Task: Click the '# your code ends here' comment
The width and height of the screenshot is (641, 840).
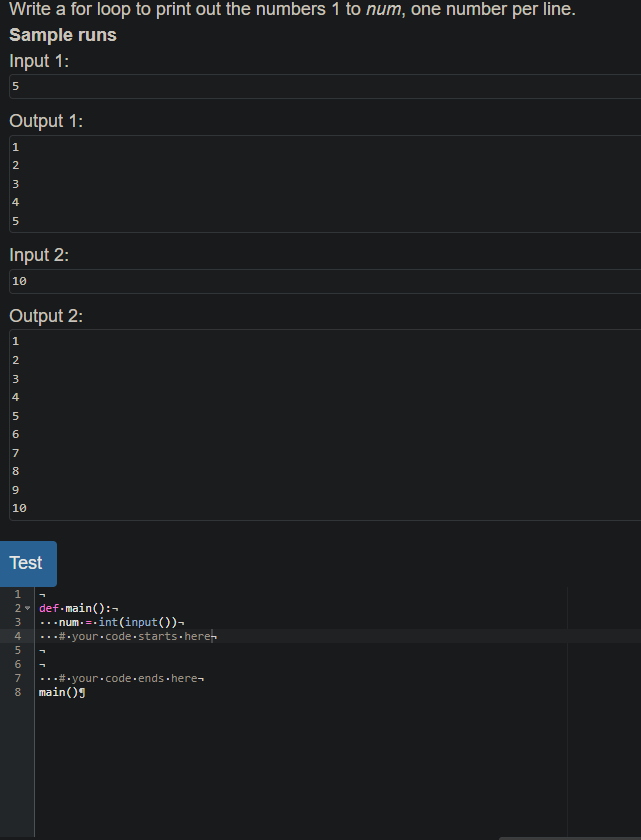Action: 131,678
